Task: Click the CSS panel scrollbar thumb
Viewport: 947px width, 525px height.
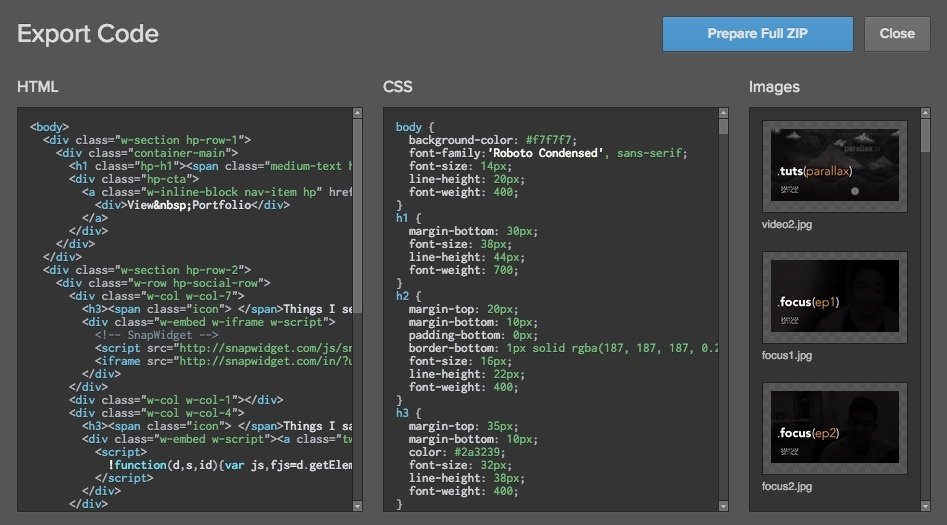Action: (x=724, y=126)
